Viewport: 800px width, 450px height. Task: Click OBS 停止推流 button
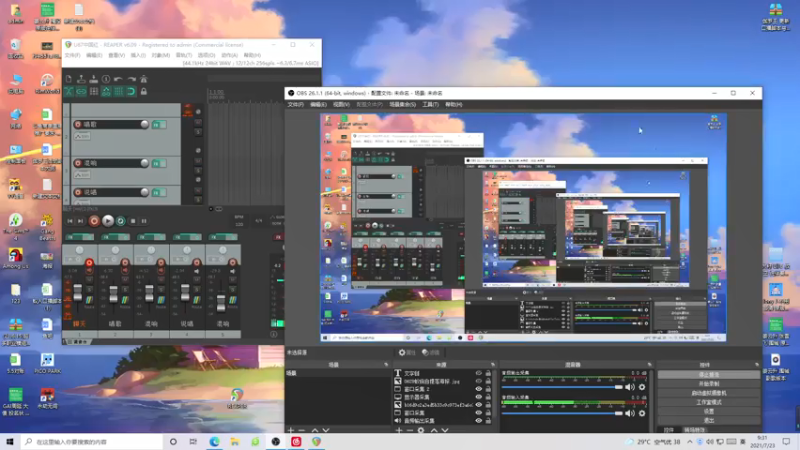coord(708,374)
